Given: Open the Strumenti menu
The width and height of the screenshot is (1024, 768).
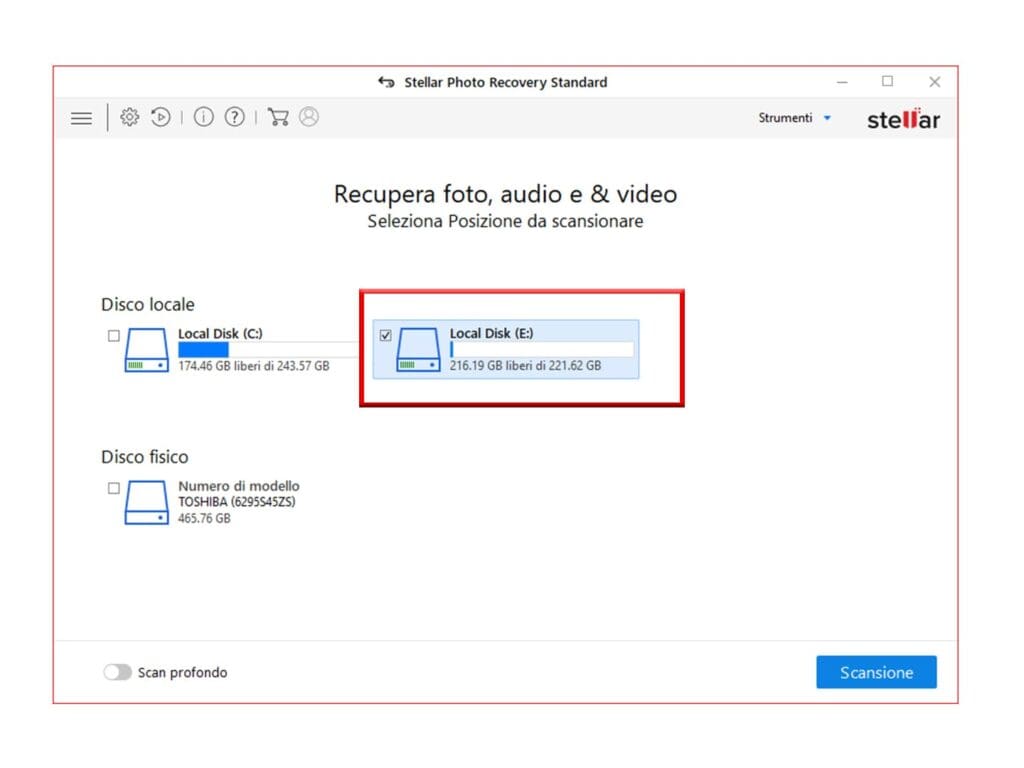Looking at the screenshot, I should 795,118.
